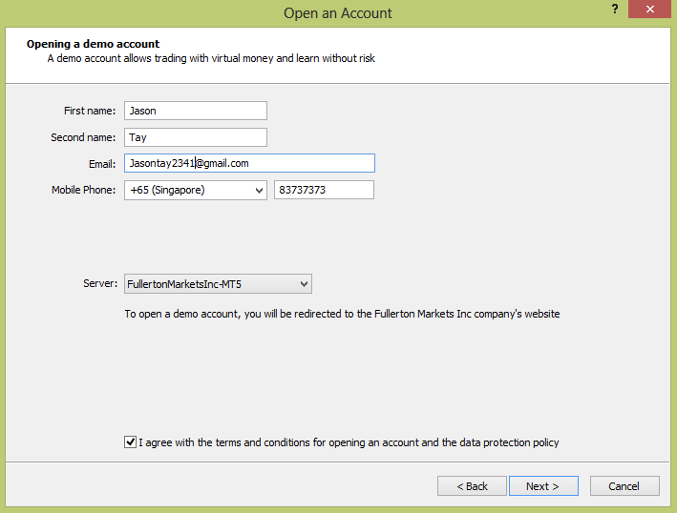The width and height of the screenshot is (678, 514).
Task: Click the question mark help icon
Action: [x=614, y=9]
